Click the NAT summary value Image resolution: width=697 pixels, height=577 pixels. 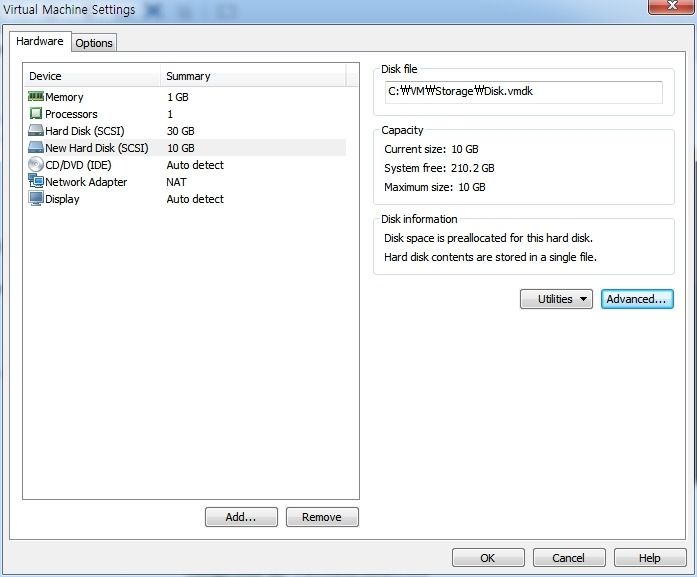tap(176, 182)
